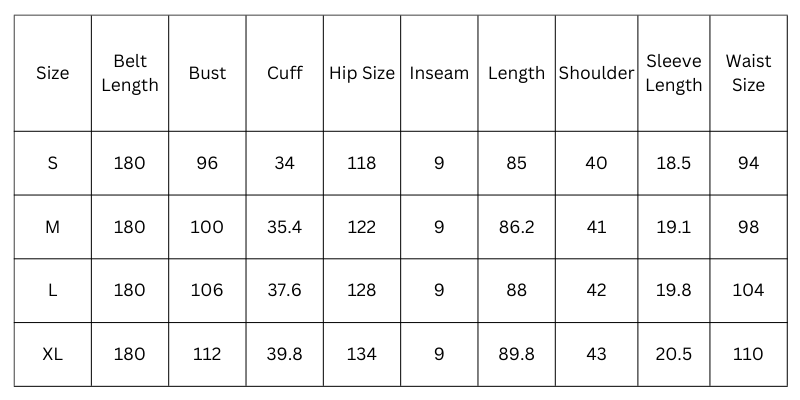This screenshot has width=800, height=400.
Task: Click the Shoulder column header
Action: (596, 73)
